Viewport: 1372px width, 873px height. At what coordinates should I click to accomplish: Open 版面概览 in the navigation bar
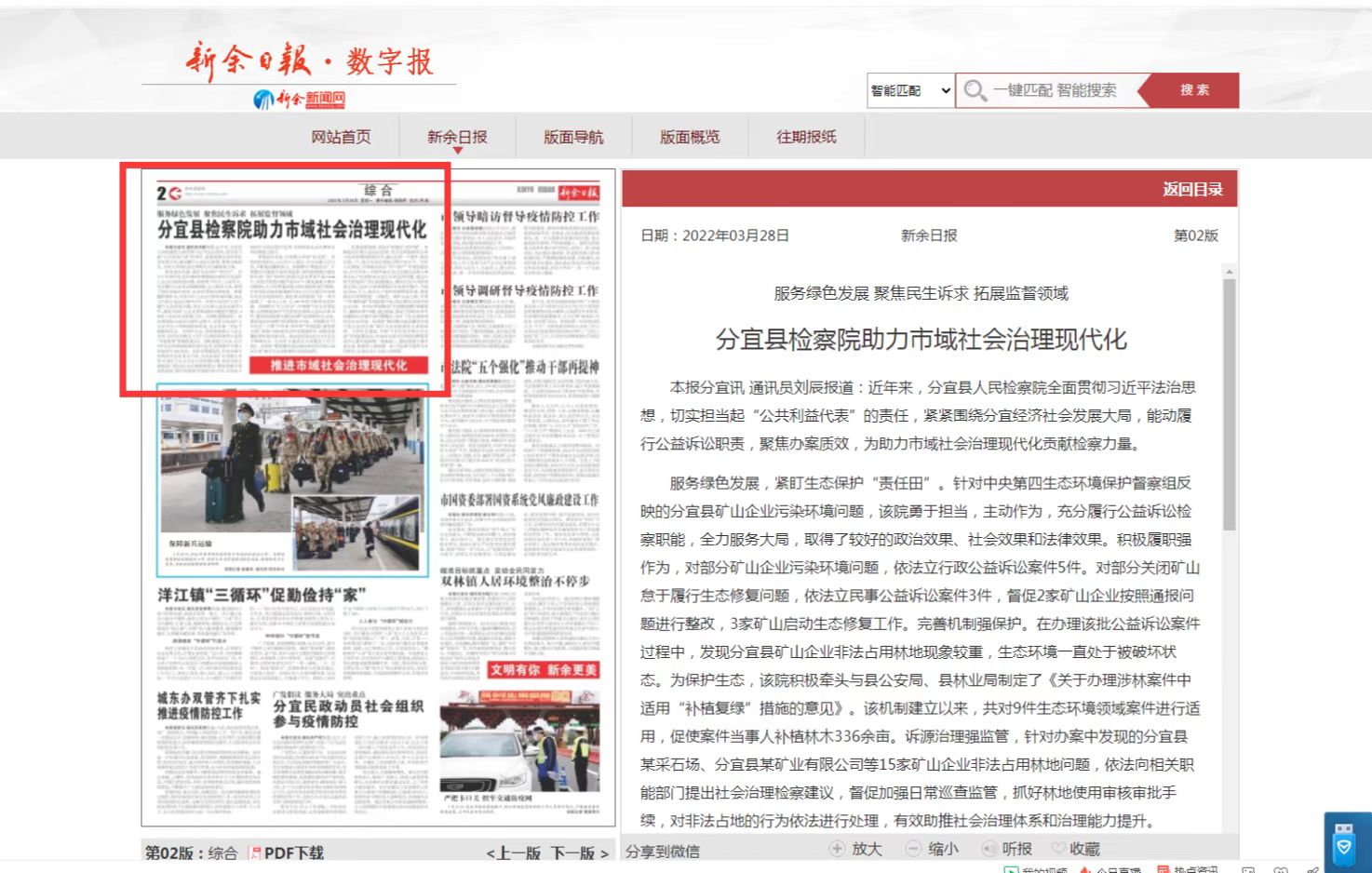(690, 137)
